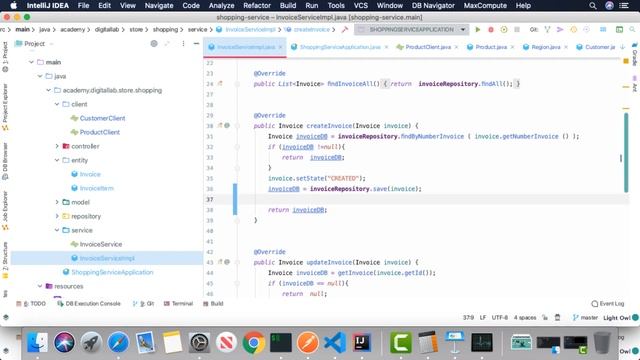
Task: Collapse the java folder node
Action: (40, 76)
